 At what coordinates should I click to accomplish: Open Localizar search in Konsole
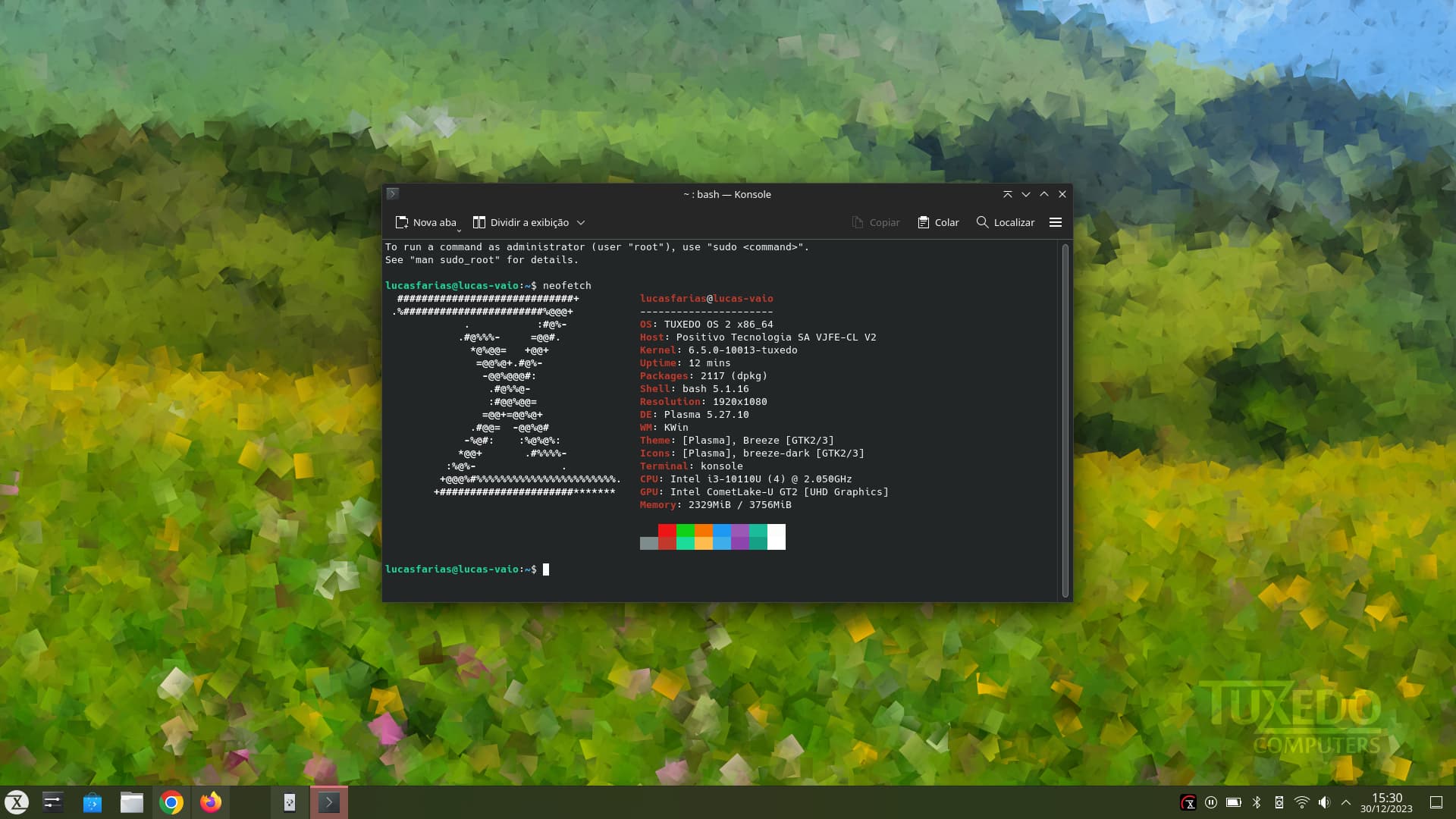click(1005, 222)
